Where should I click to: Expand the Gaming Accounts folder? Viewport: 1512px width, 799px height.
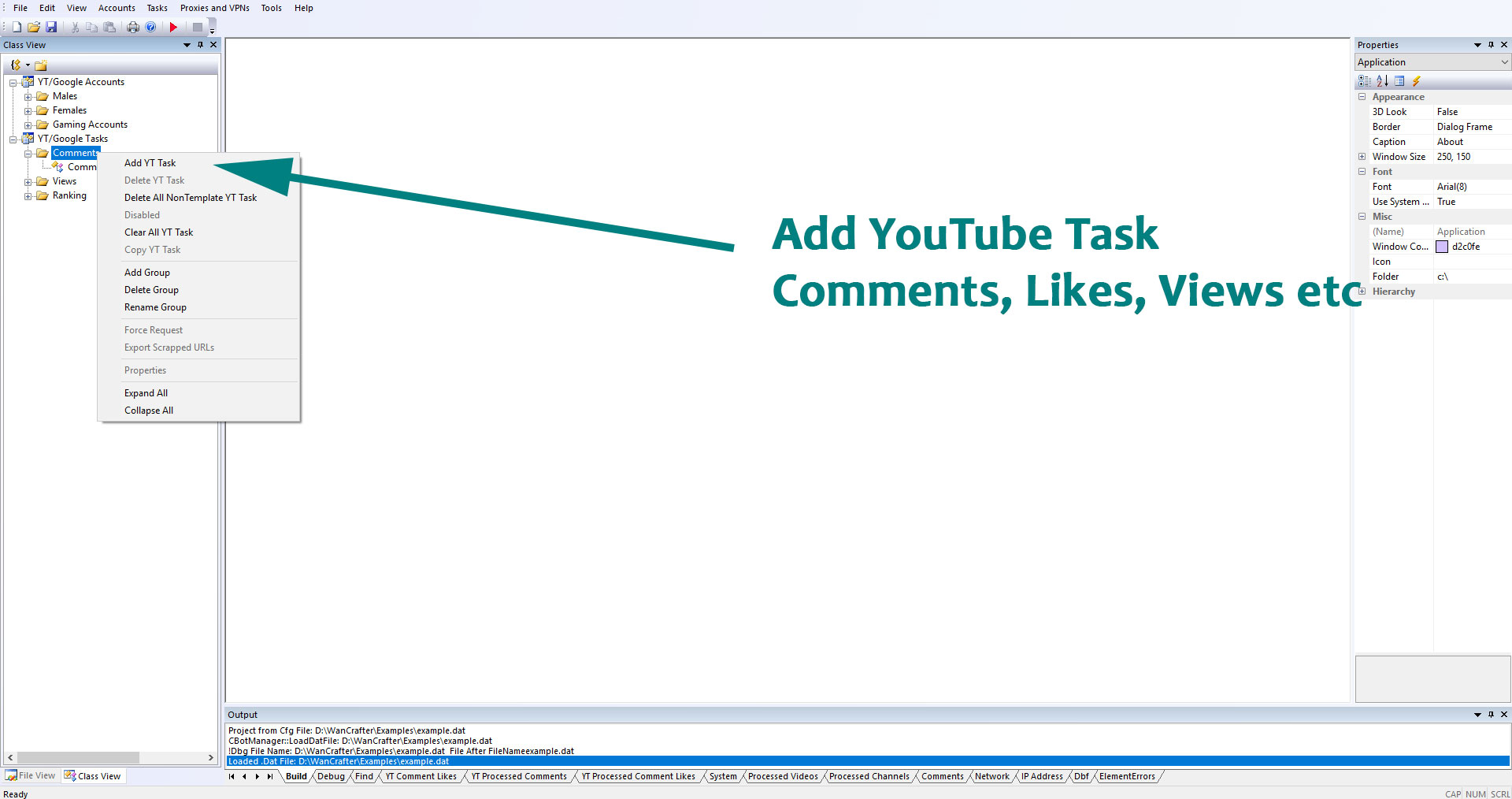[28, 125]
